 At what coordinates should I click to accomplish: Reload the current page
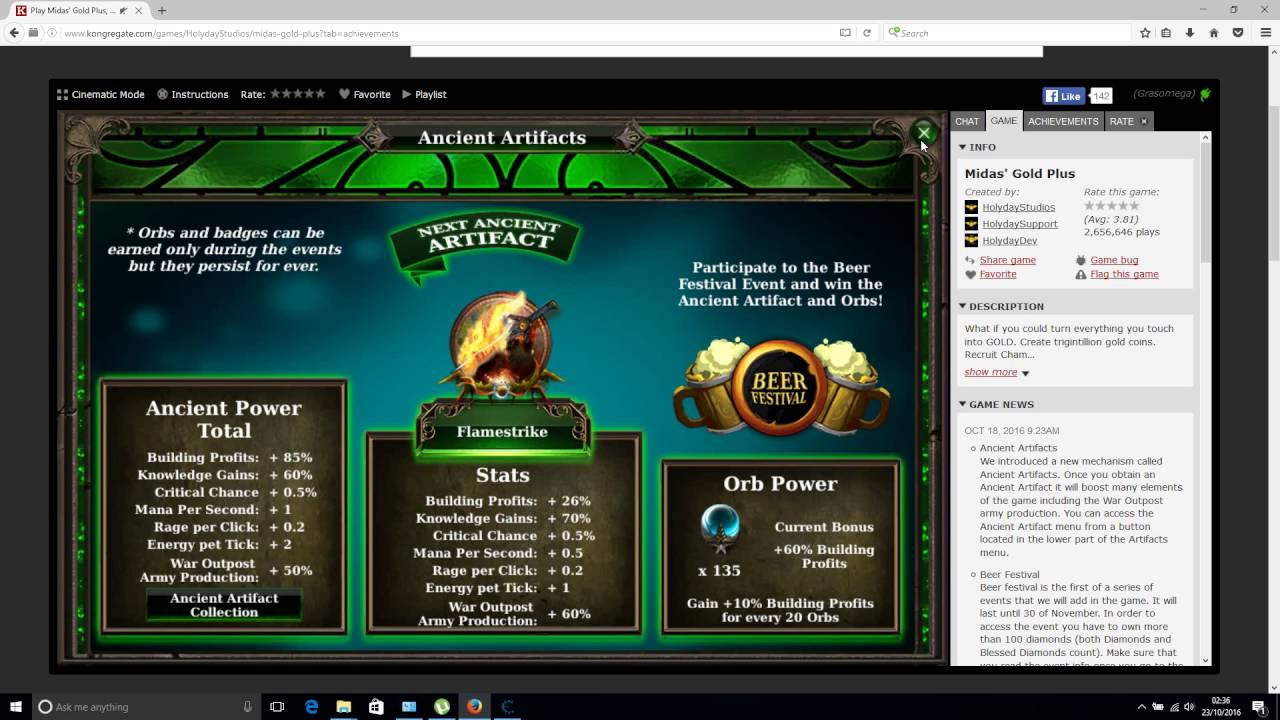tap(867, 33)
